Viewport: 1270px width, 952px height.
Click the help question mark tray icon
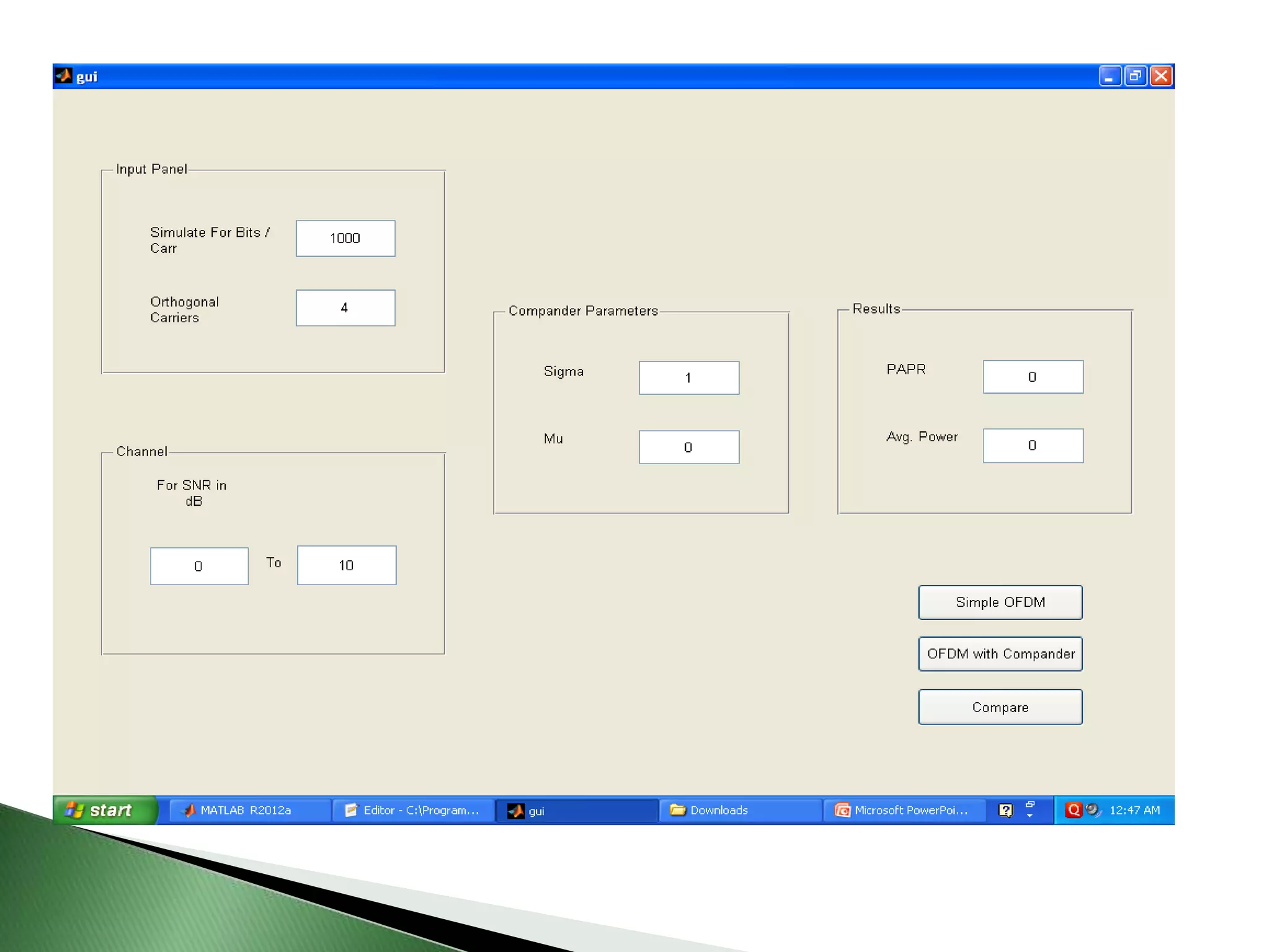1005,810
